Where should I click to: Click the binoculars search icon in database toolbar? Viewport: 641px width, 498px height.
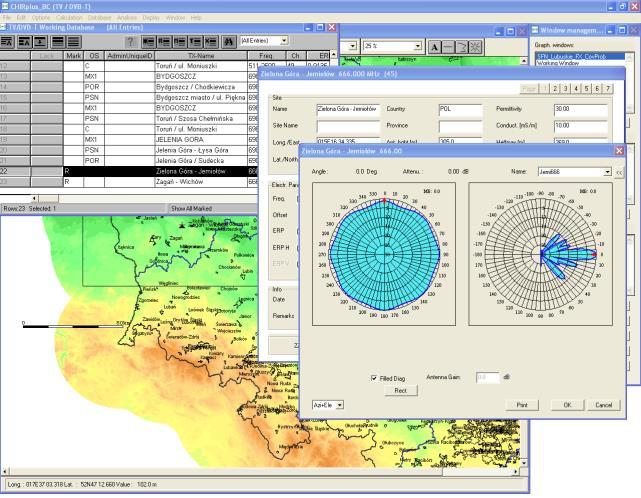click(x=229, y=42)
